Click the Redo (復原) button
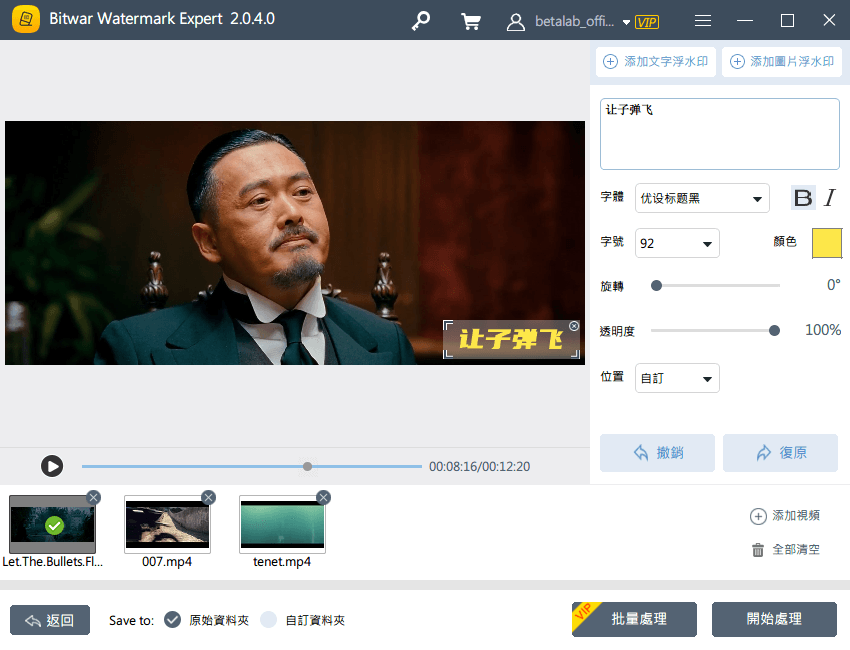Viewport: 850px width, 650px height. point(780,453)
